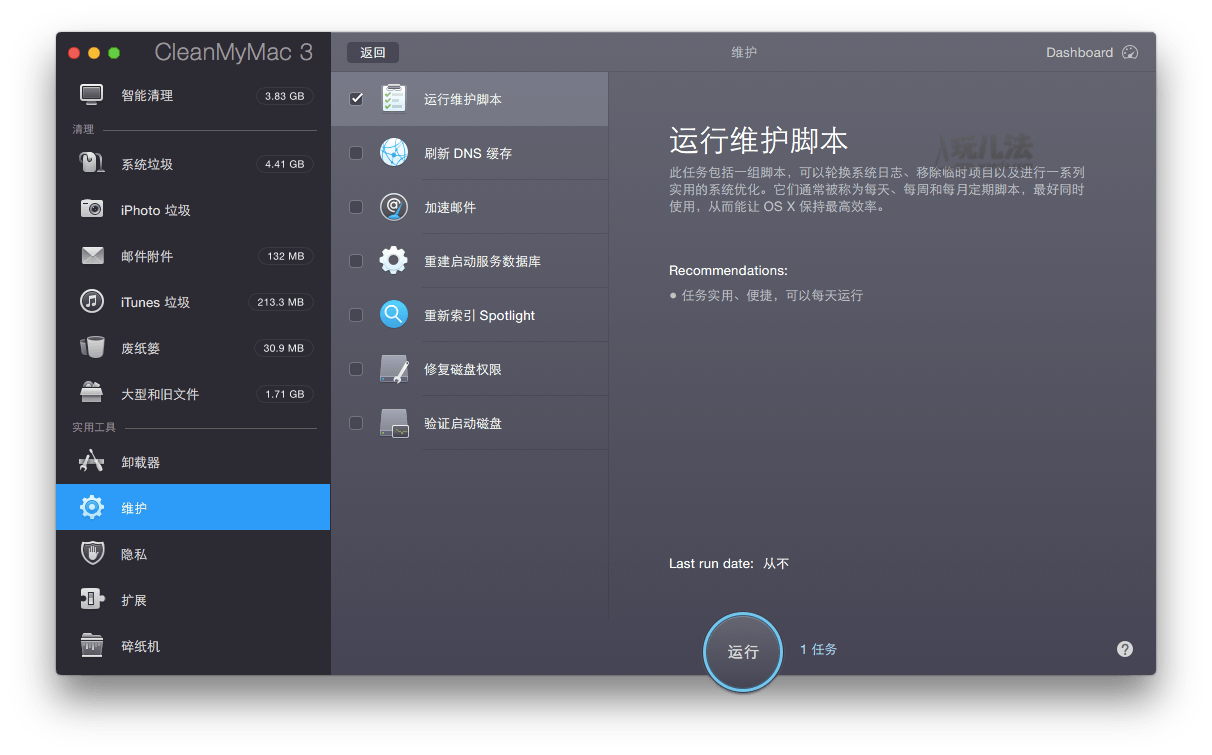Viewport: 1212px width, 755px height.
Task: Select the 重新索引 Spotlight task row
Action: (x=470, y=315)
